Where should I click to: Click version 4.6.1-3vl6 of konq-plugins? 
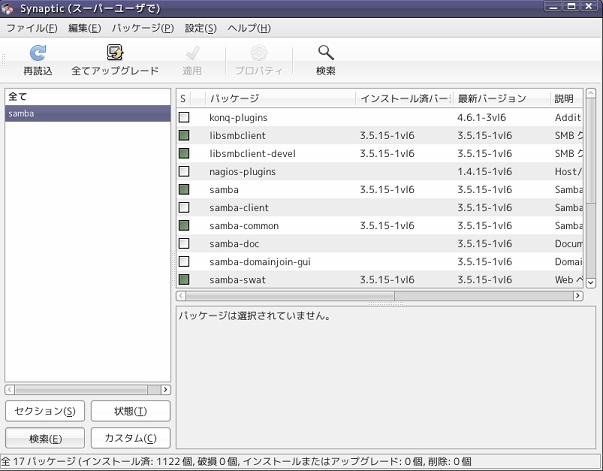[x=481, y=117]
